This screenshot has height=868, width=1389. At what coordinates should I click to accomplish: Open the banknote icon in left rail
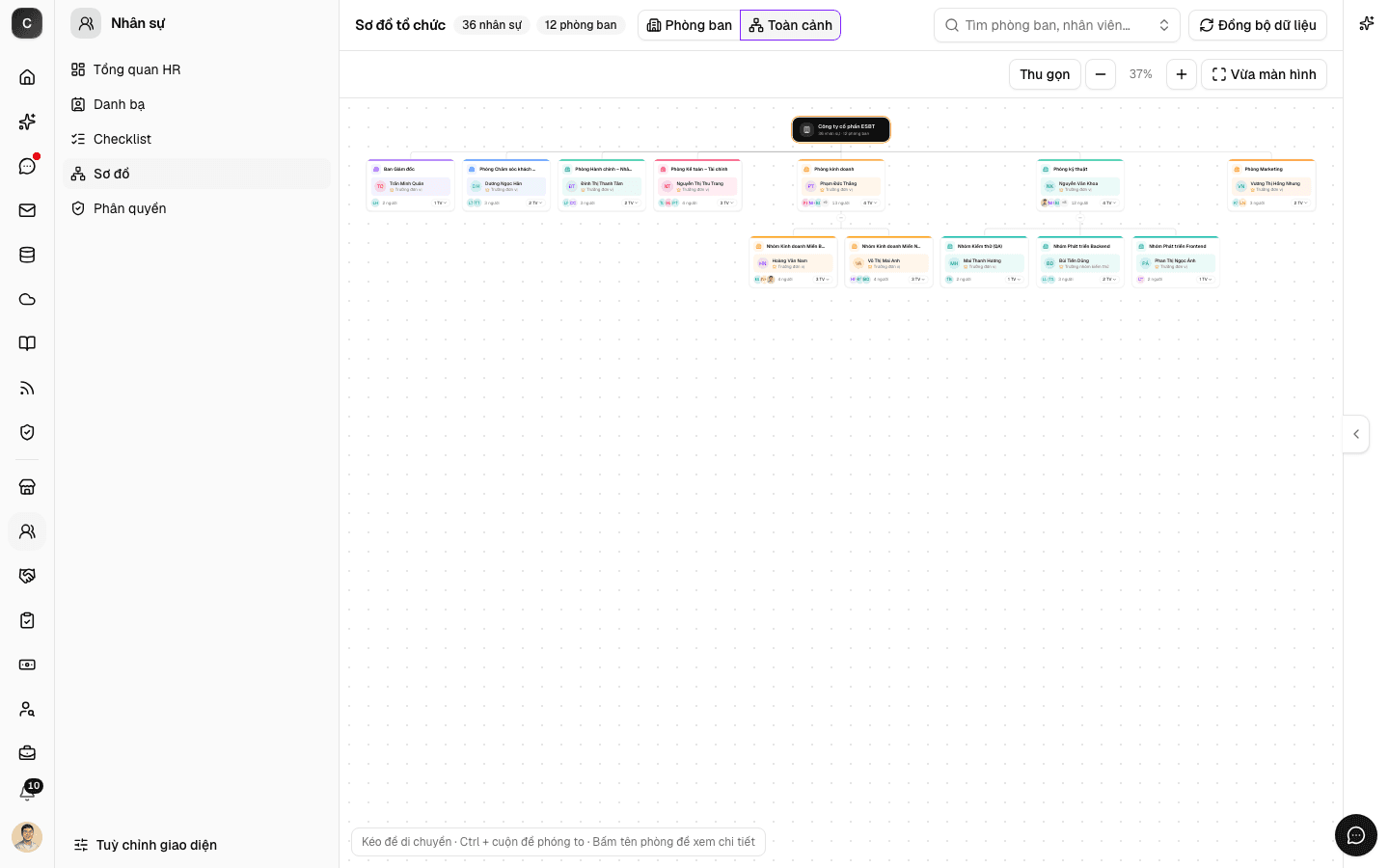[x=27, y=665]
